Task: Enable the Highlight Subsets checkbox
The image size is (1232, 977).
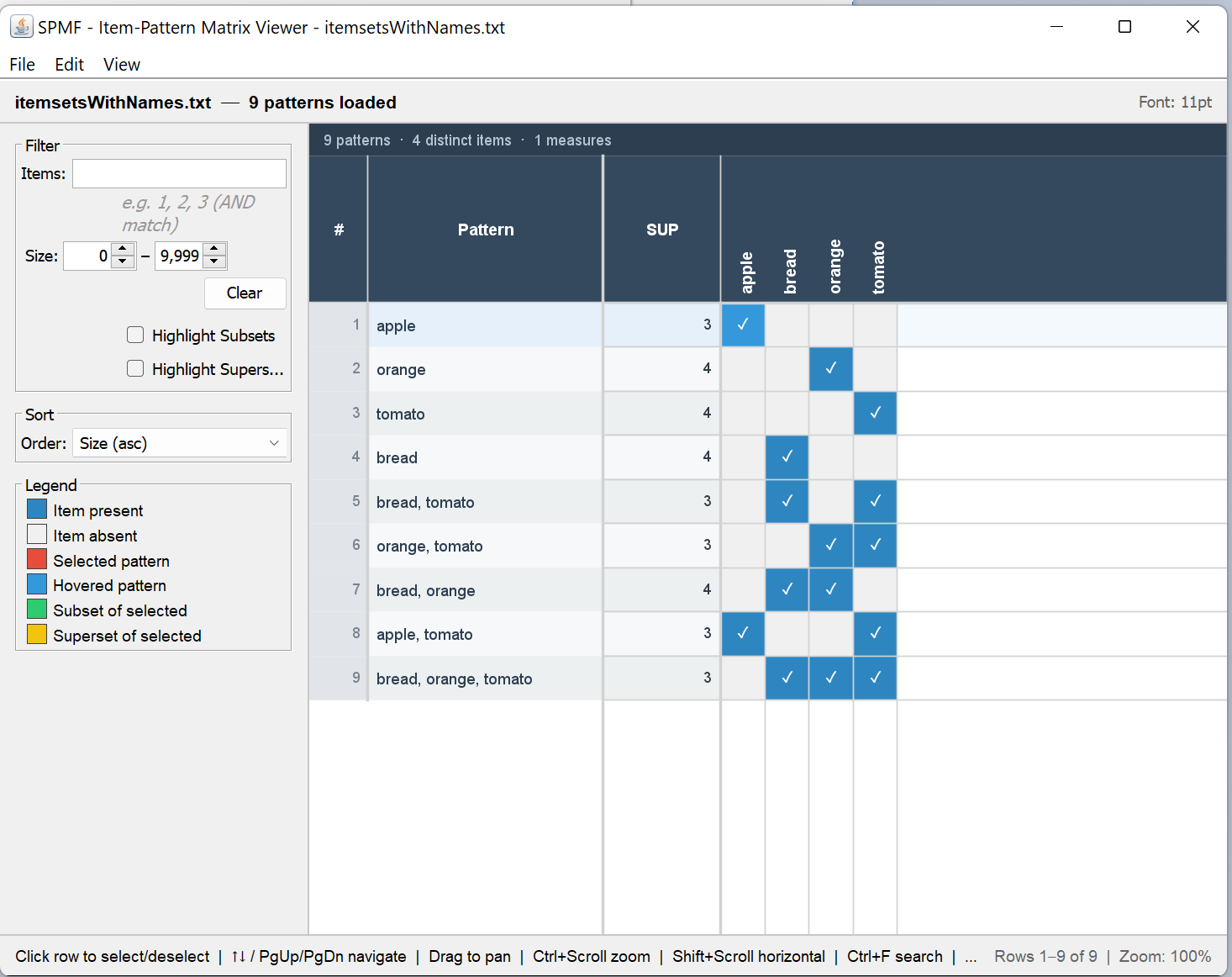Action: tap(135, 335)
